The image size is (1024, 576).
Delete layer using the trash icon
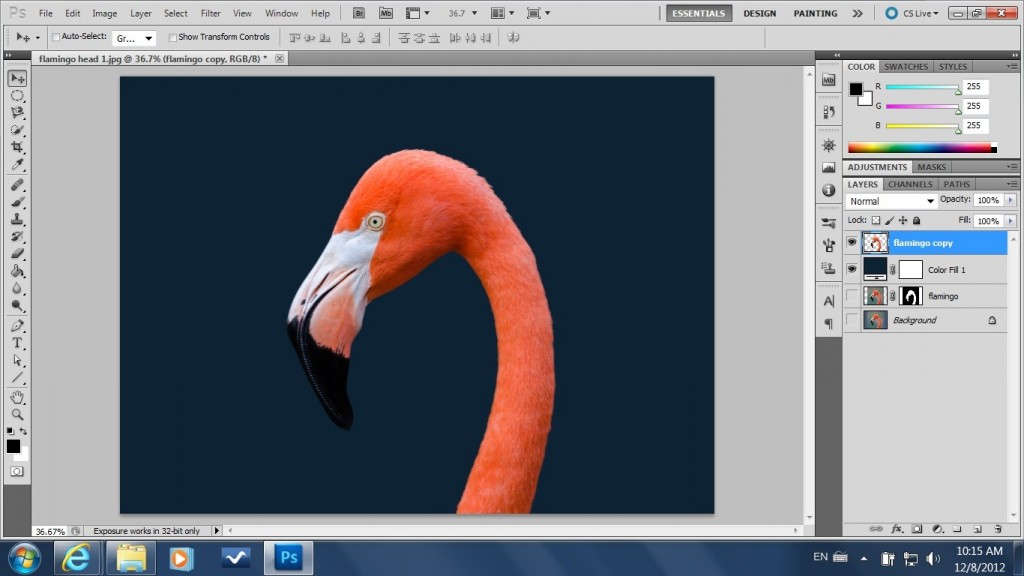998,528
